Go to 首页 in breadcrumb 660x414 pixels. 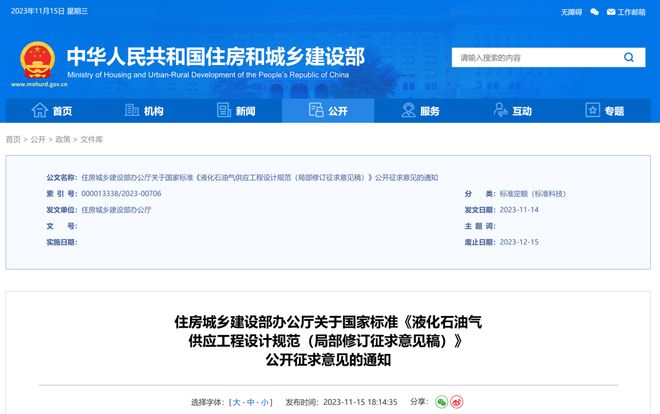click(13, 139)
